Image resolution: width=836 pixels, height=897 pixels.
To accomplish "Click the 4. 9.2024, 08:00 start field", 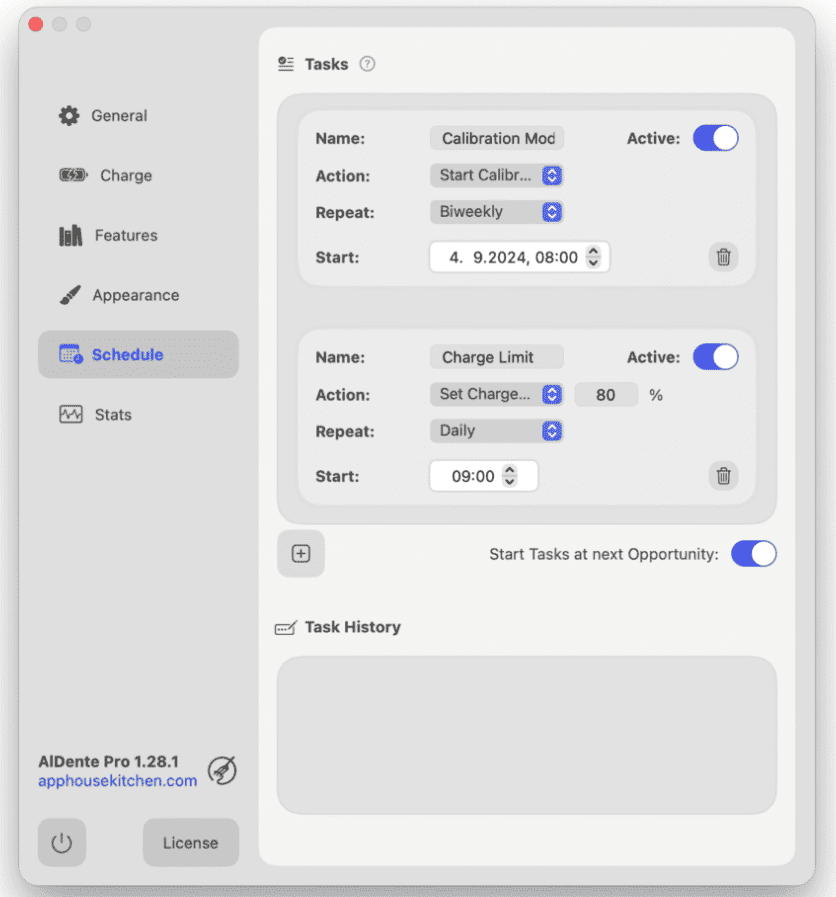I will pos(519,257).
